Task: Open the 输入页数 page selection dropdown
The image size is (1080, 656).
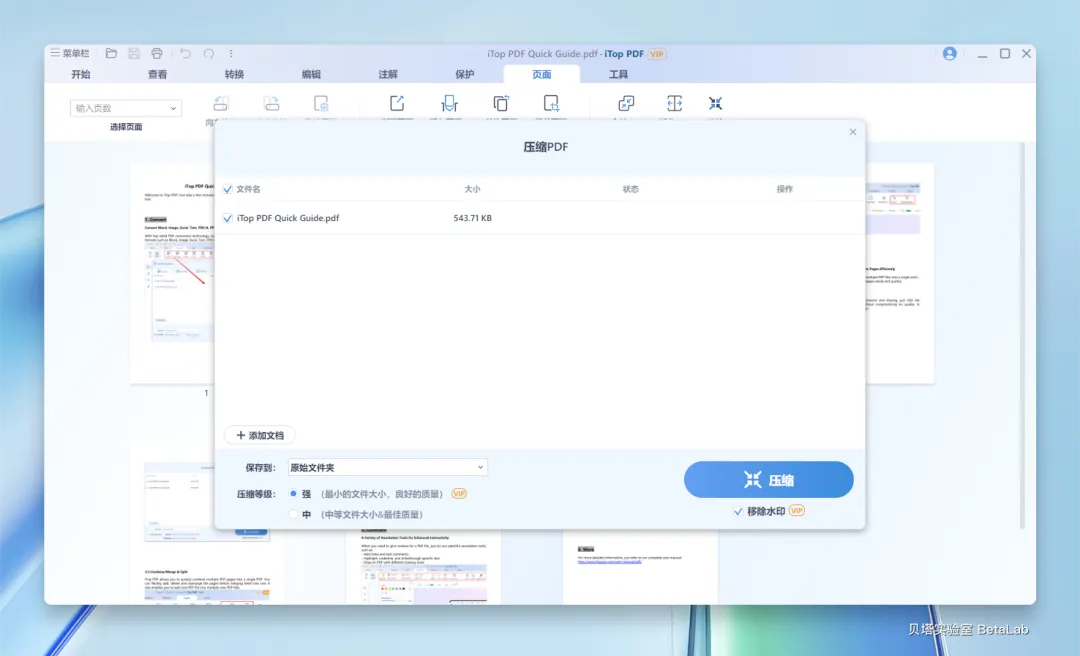Action: tap(126, 108)
